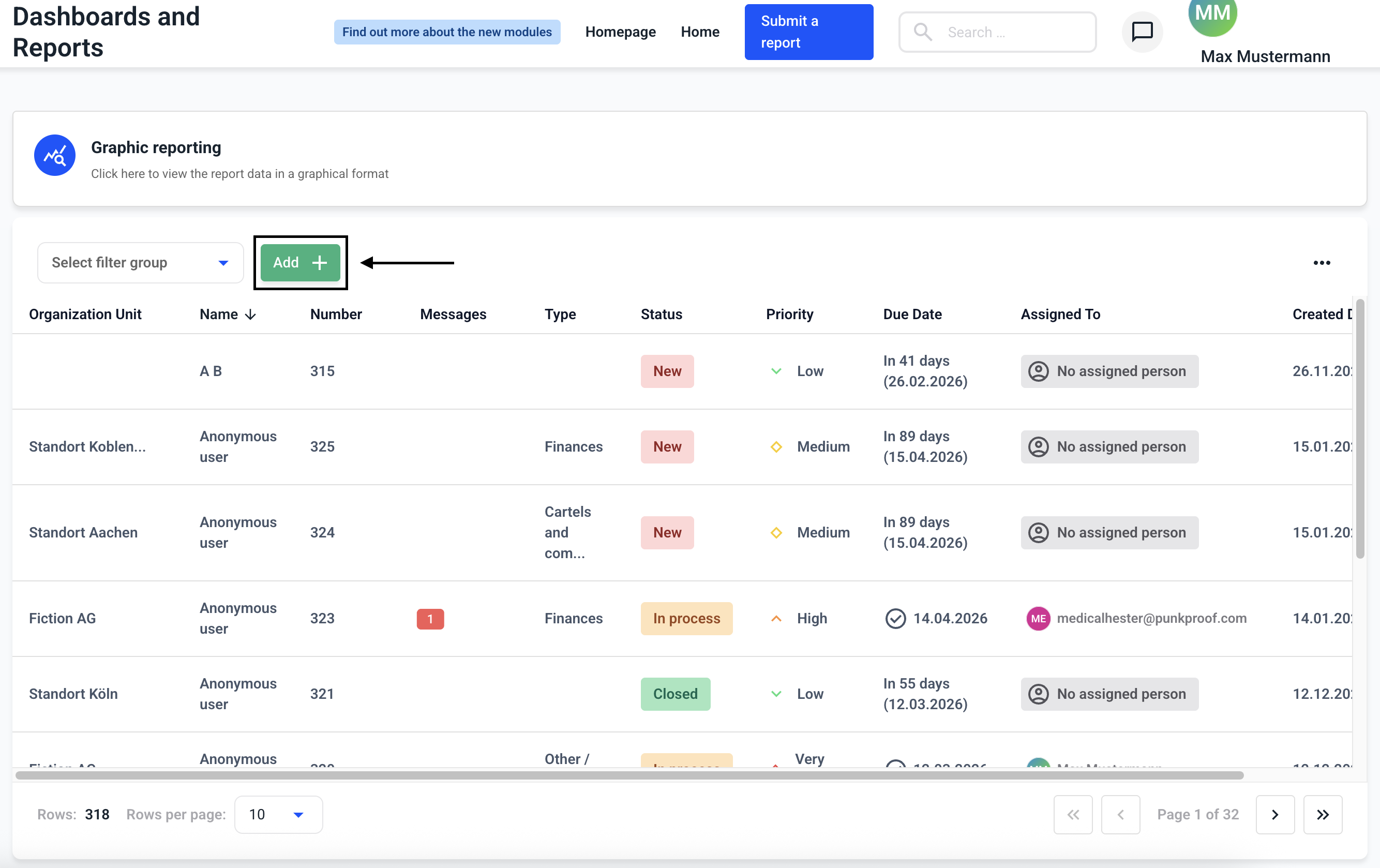
Task: Click the Submit a report button
Action: pyautogui.click(x=808, y=32)
